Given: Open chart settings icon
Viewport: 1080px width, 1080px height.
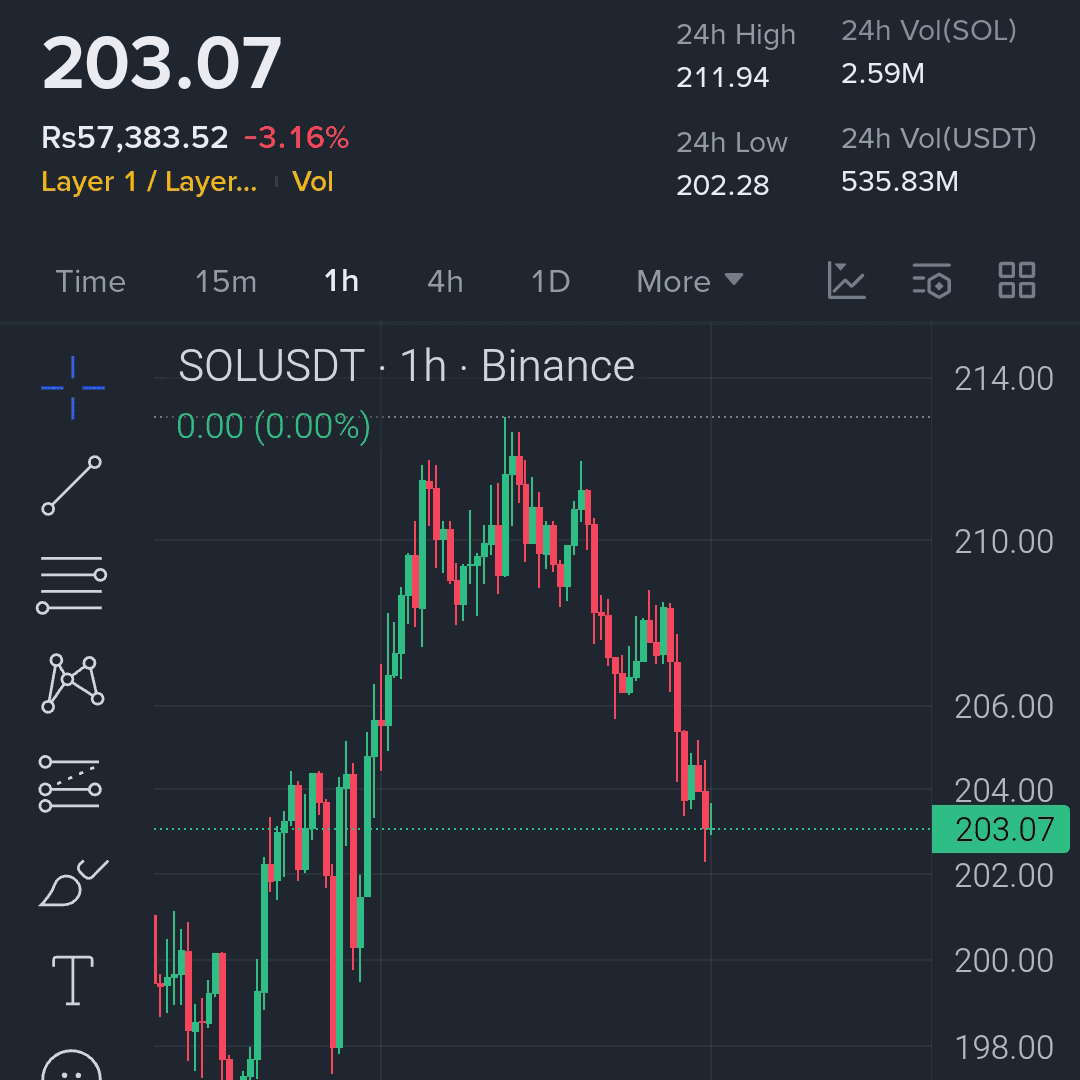Looking at the screenshot, I should point(932,280).
